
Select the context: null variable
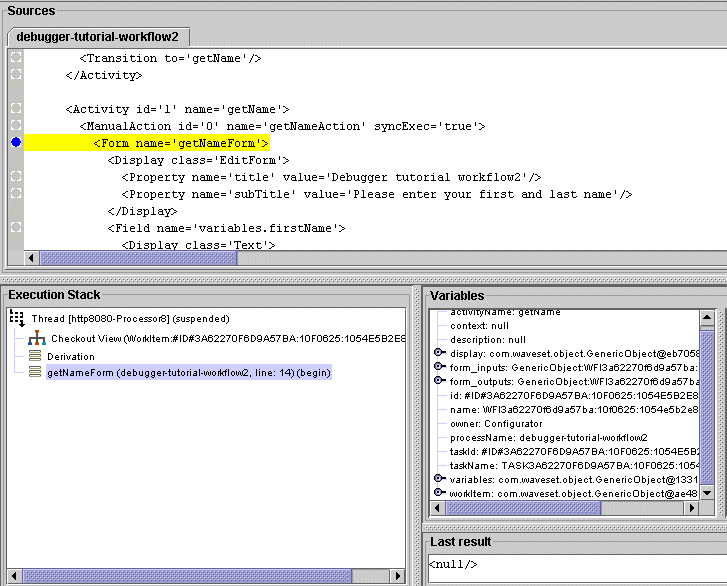click(x=479, y=326)
